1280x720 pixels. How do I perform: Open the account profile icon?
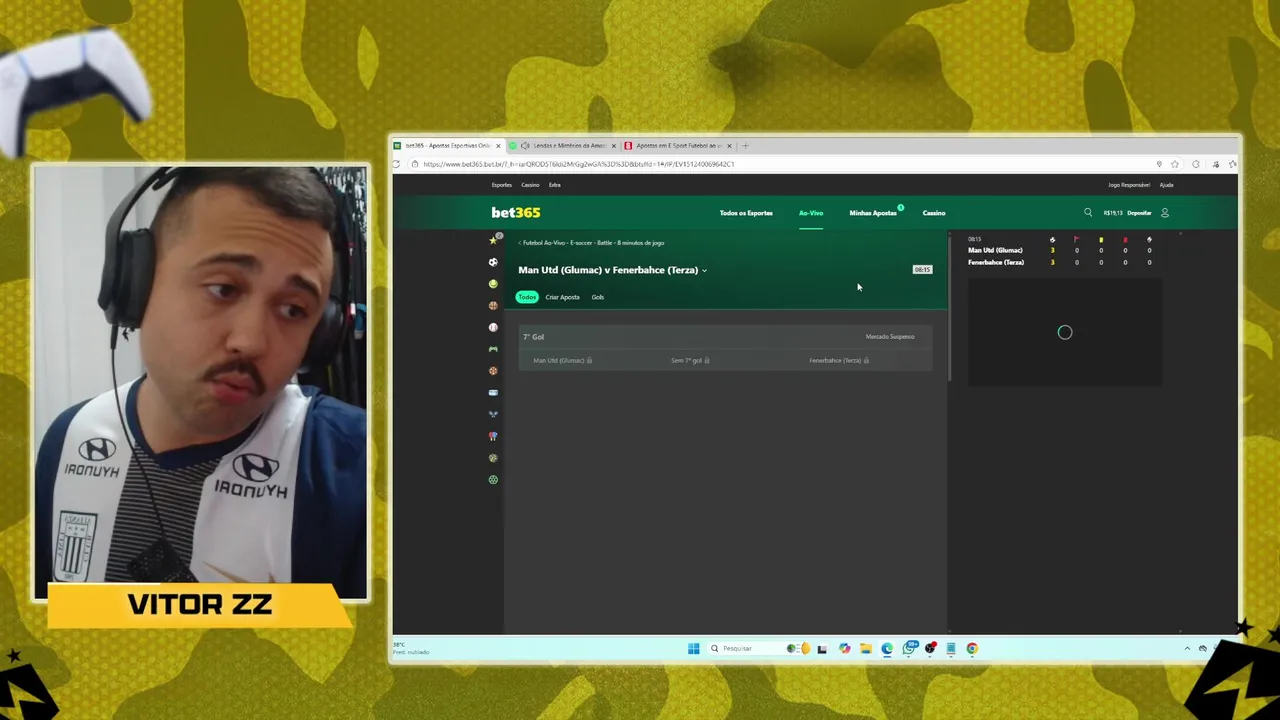pyautogui.click(x=1164, y=212)
